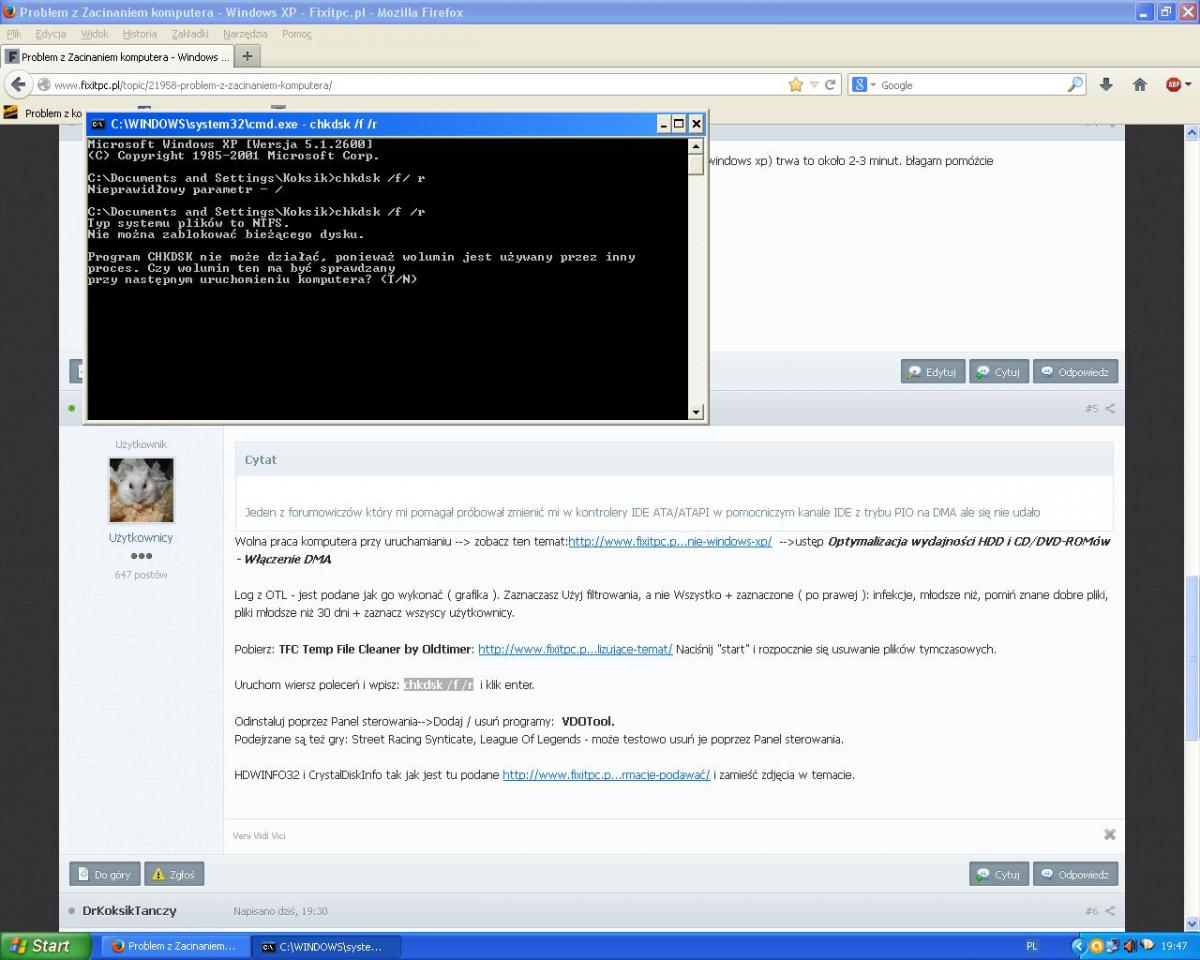Click the #6 post number link
The height and width of the screenshot is (960, 1200).
1091,911
